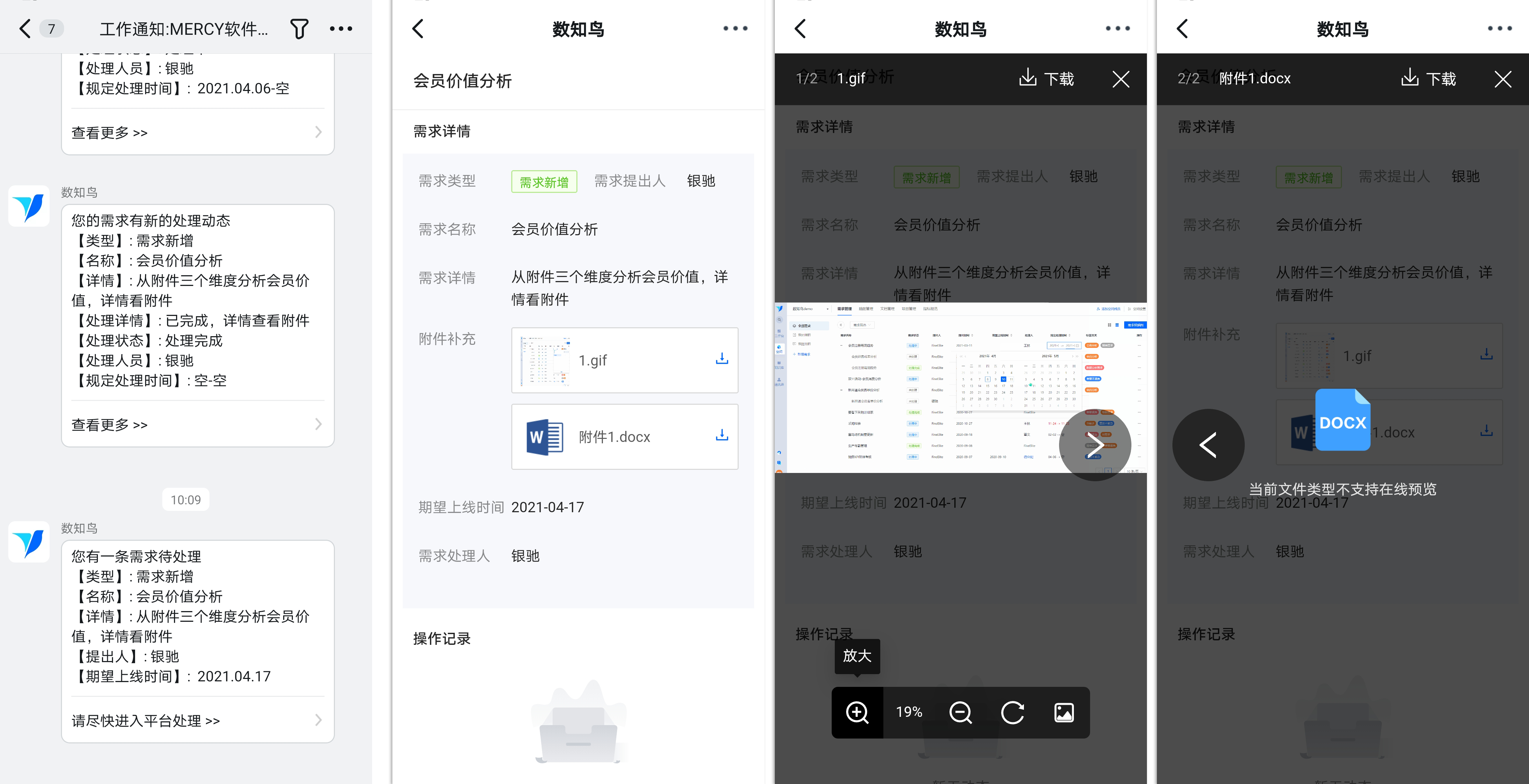Close the 1.gif preview with the X
This screenshot has height=784, width=1529.
click(x=1121, y=79)
